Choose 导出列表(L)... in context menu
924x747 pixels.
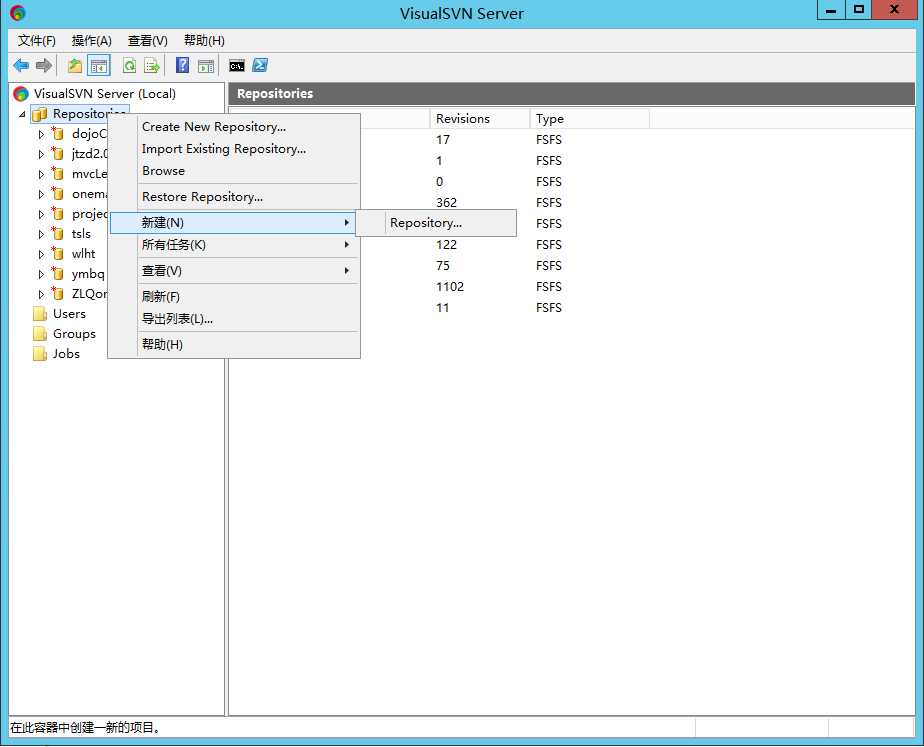point(234,319)
